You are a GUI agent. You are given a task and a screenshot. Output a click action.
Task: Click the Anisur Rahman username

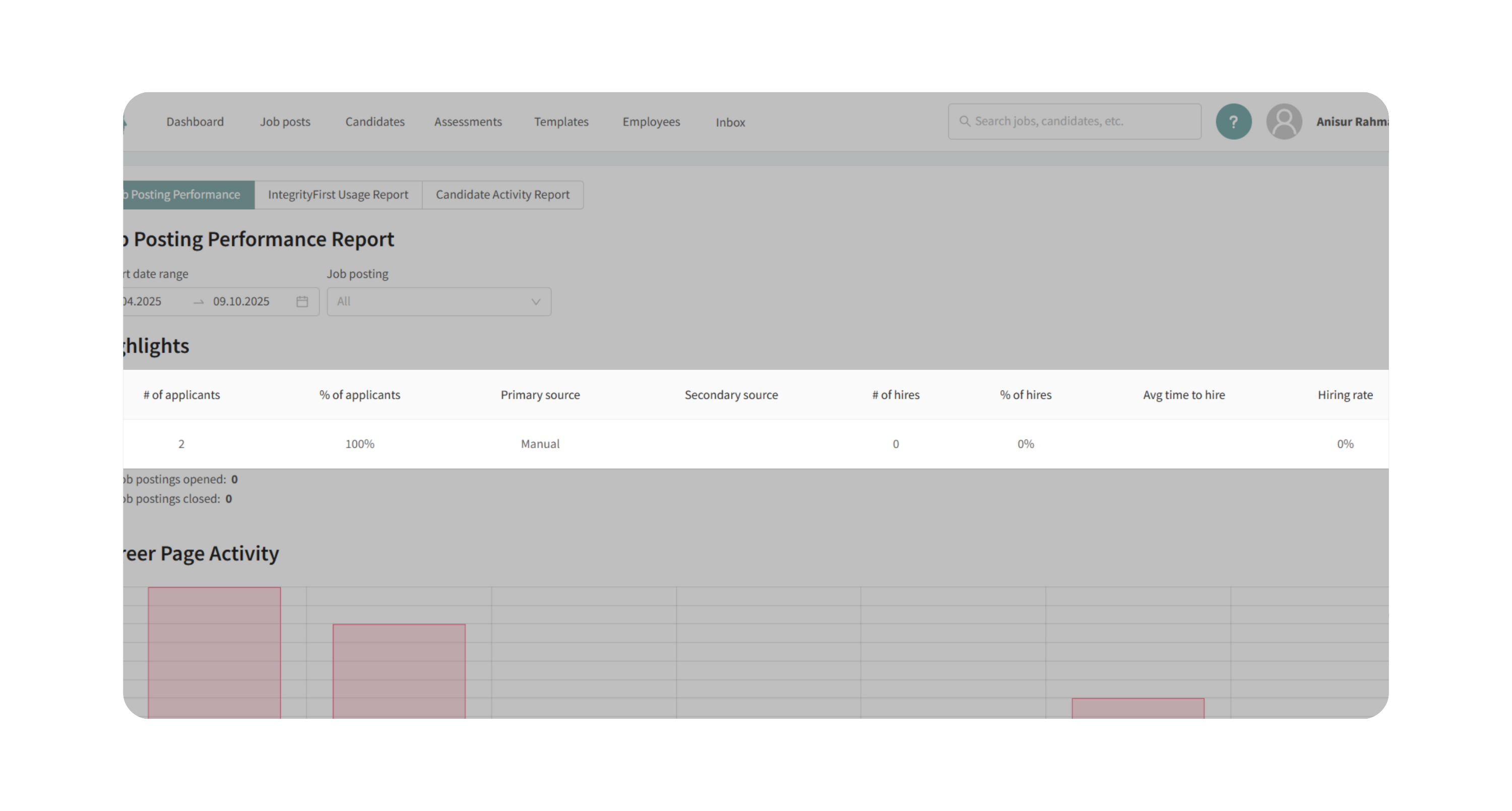click(1351, 122)
